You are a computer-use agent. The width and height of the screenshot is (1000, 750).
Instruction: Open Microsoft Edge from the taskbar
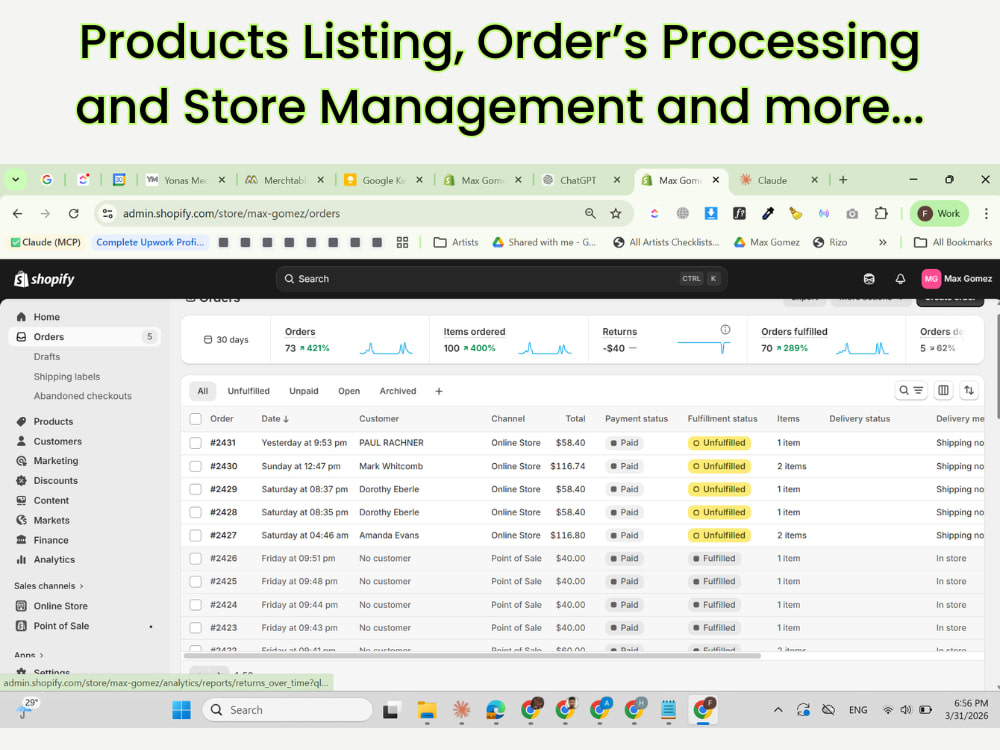pyautogui.click(x=496, y=710)
